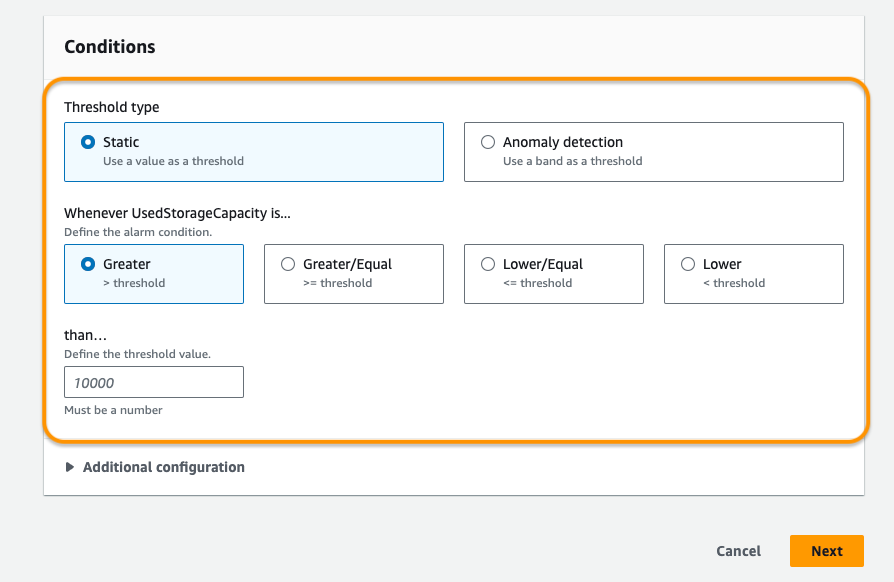Click the threshold value input field
Viewport: 894px width, 582px height.
(x=154, y=382)
